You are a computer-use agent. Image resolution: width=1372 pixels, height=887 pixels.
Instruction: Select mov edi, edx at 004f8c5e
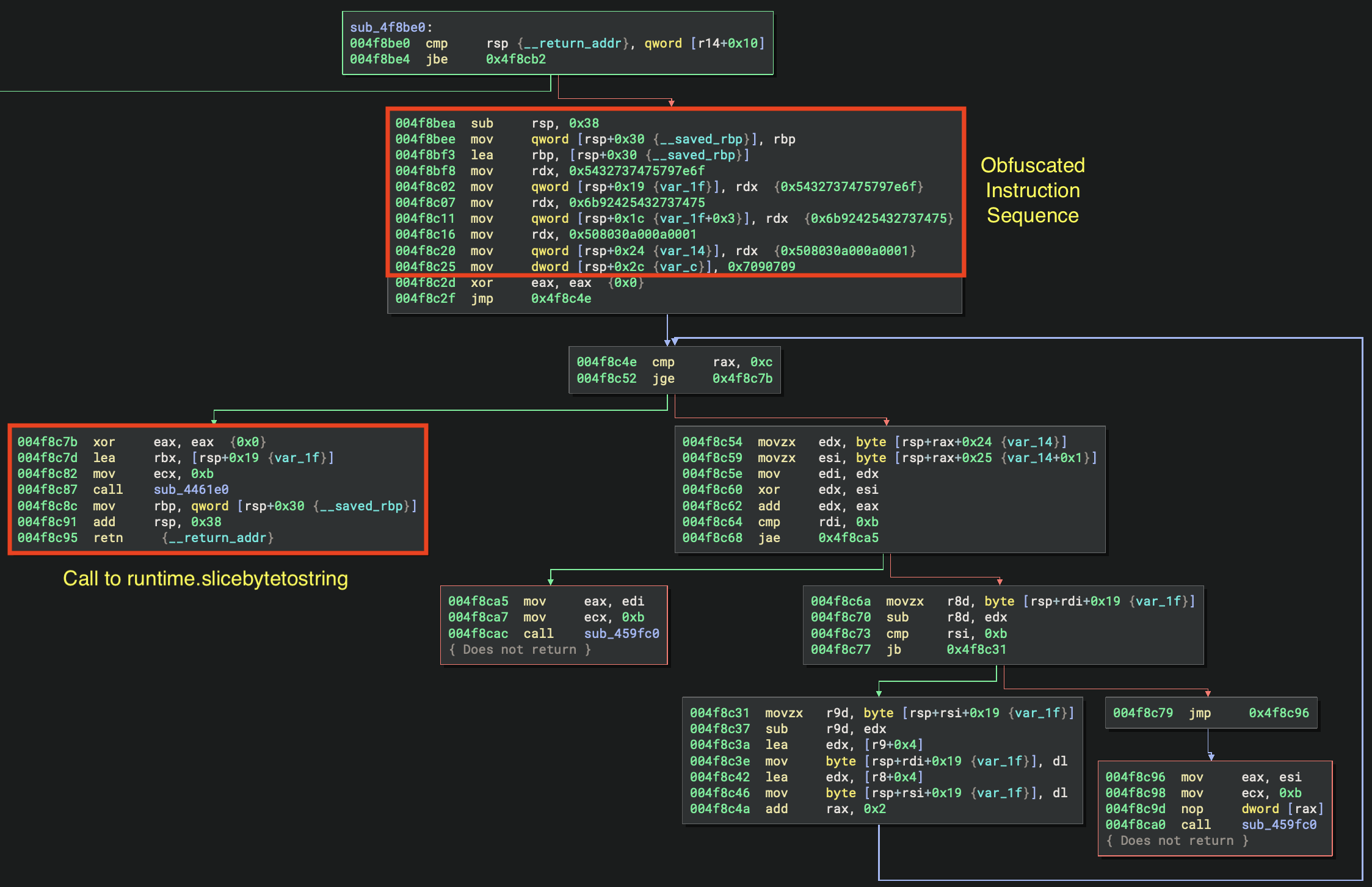pyautogui.click(x=780, y=474)
